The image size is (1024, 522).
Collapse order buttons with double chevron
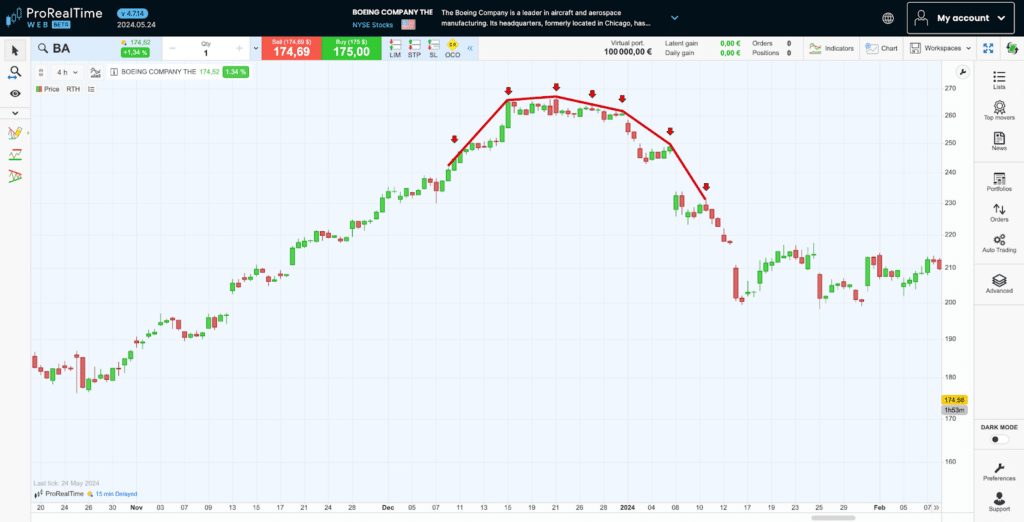[470, 48]
